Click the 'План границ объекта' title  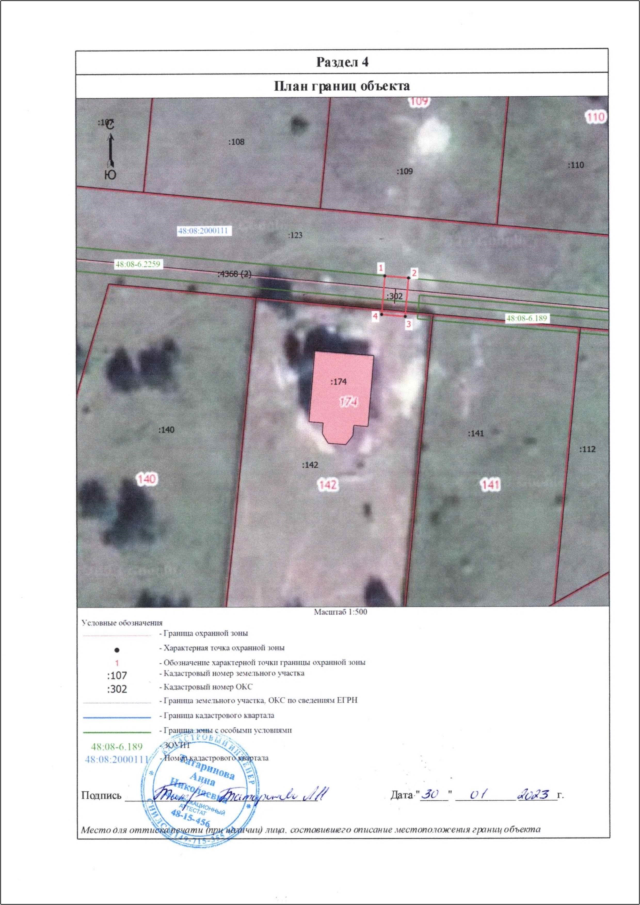342,86
